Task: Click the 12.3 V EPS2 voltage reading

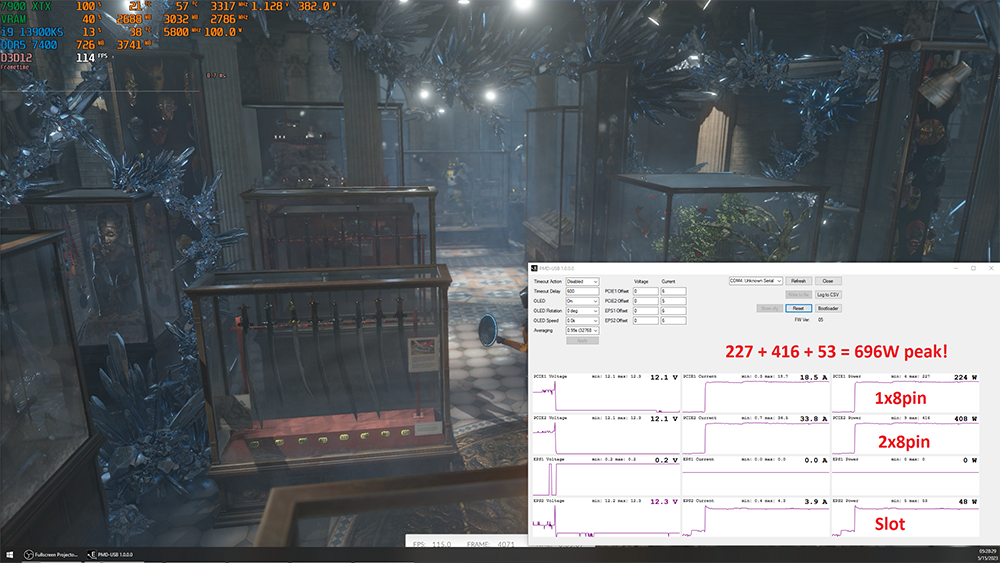Action: [664, 502]
